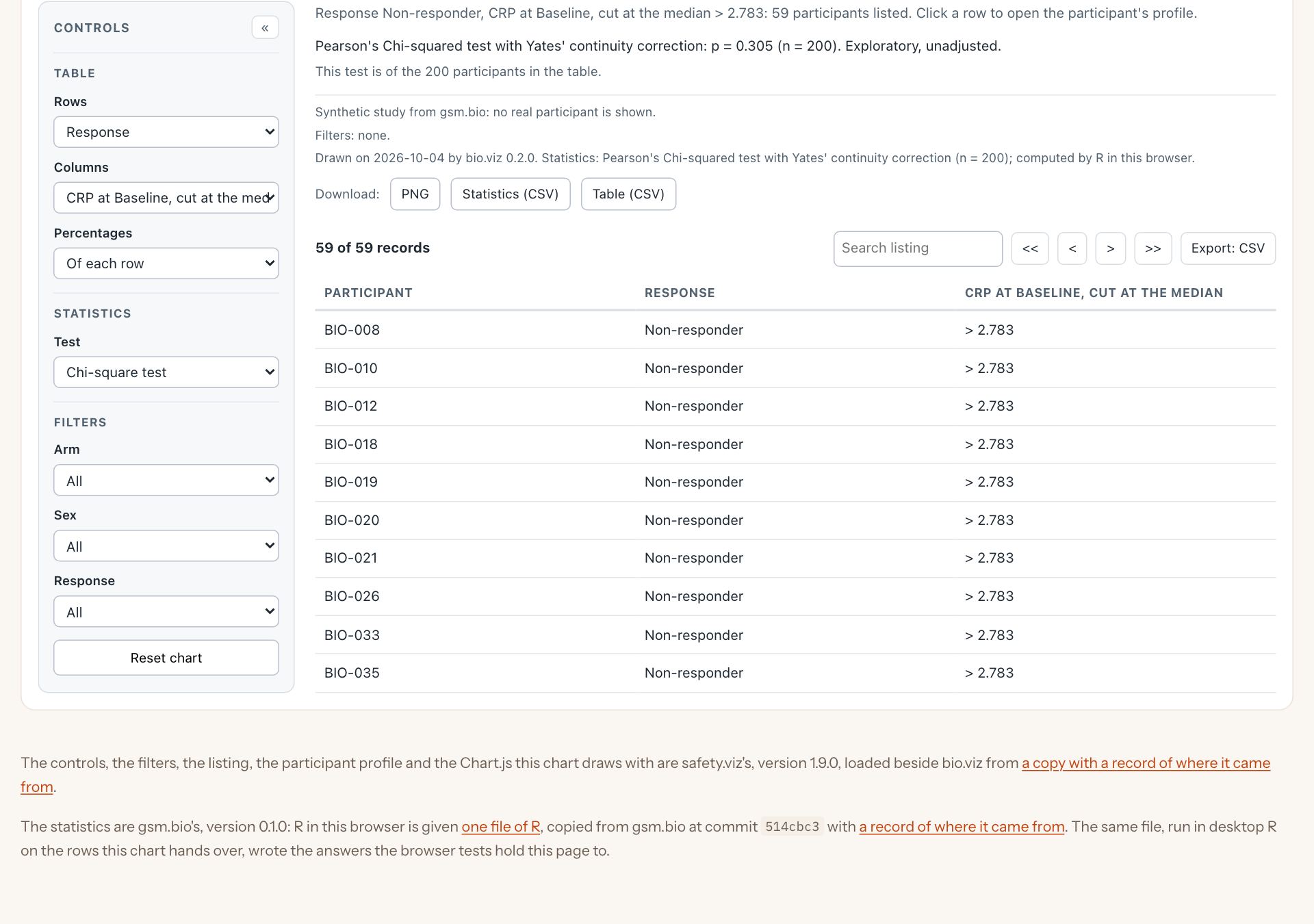Follow the safety.viz copy provenance link
The height and width of the screenshot is (924, 1314).
[1146, 763]
